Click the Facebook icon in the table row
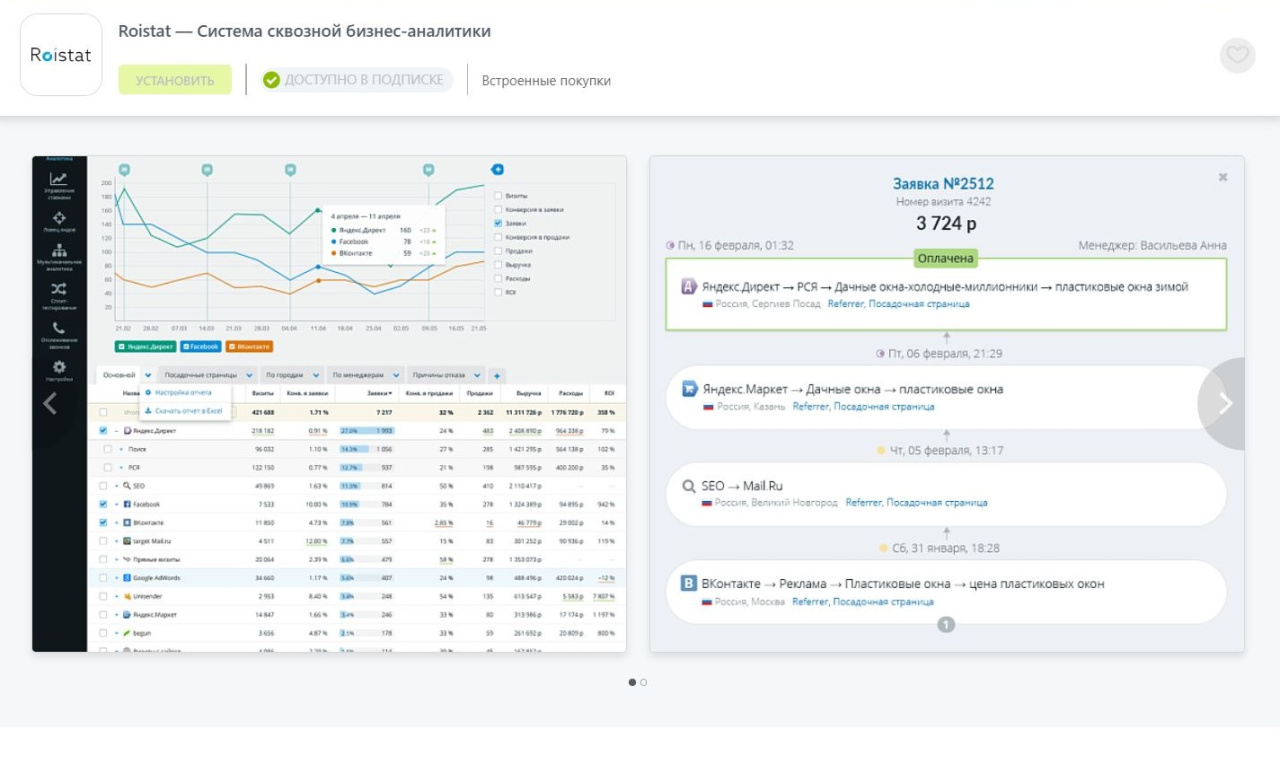 click(128, 505)
